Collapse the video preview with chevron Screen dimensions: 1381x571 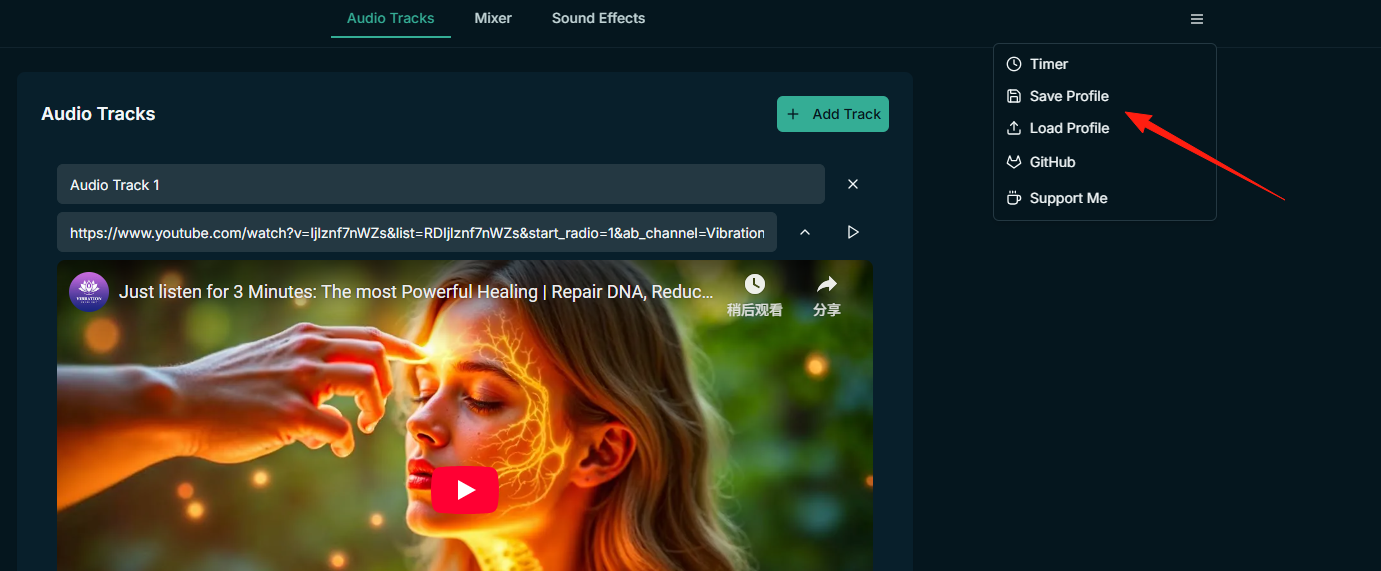[x=805, y=232]
